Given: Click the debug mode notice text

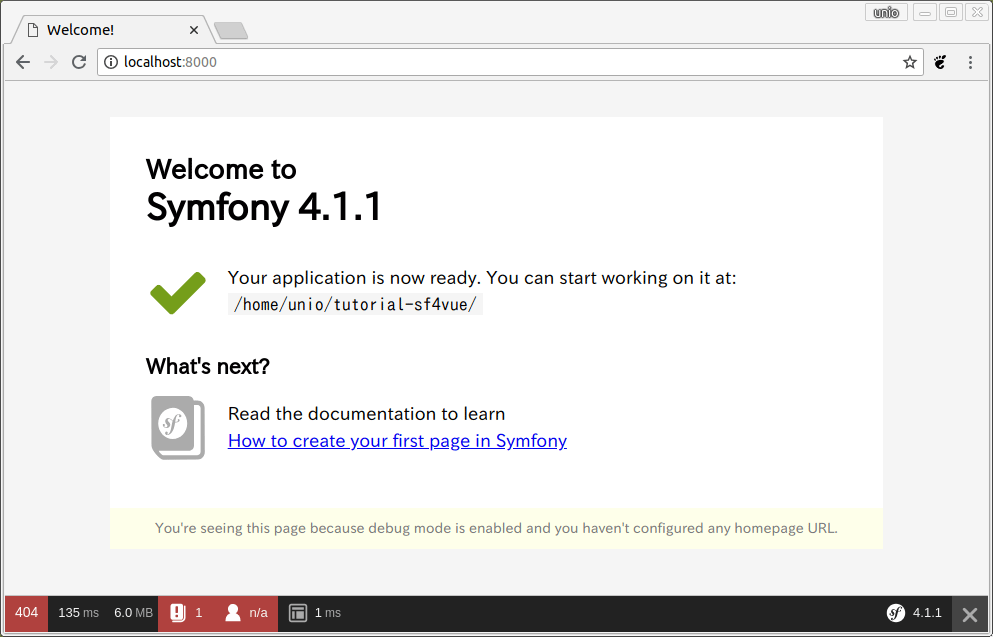Looking at the screenshot, I should (x=496, y=528).
